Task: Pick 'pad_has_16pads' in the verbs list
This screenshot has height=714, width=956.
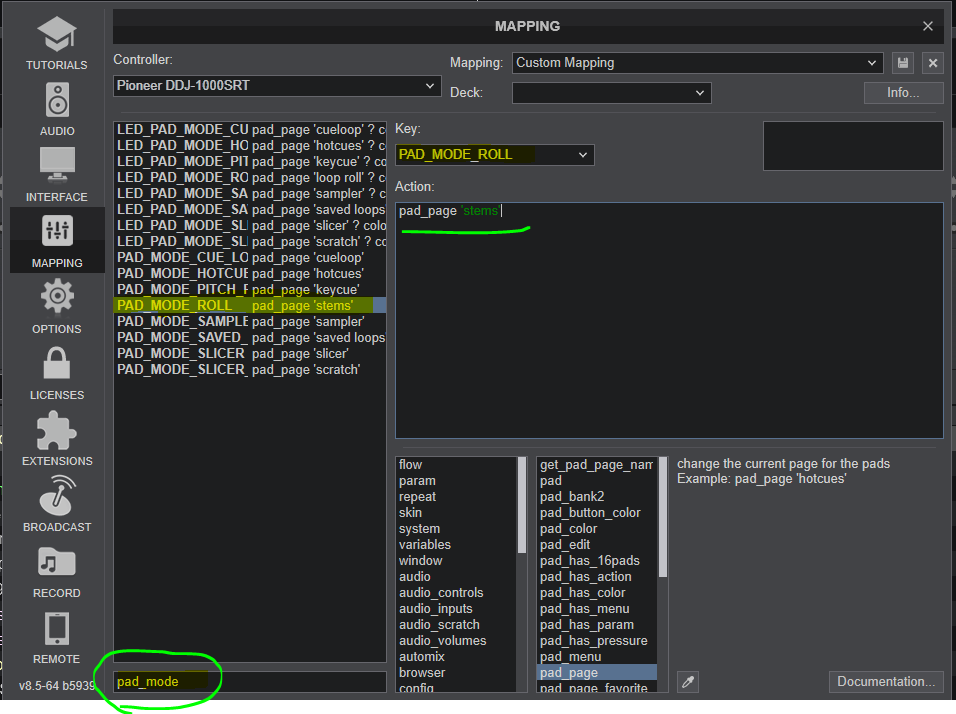Action: pos(597,561)
